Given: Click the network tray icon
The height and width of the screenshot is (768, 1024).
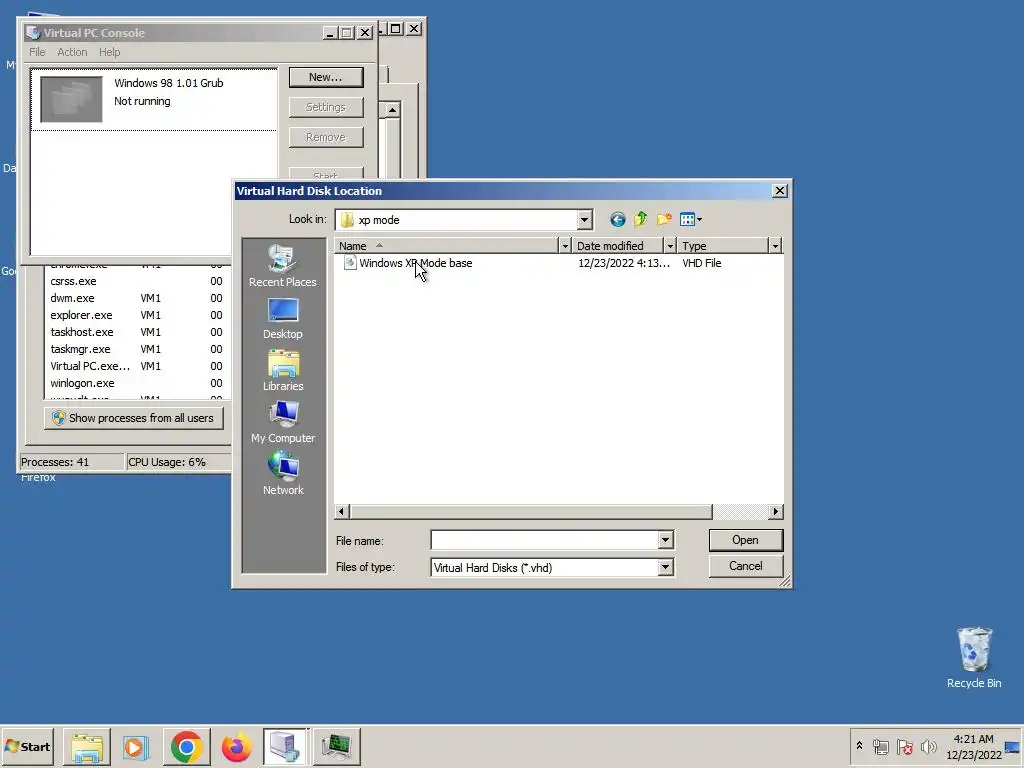Looking at the screenshot, I should coord(880,746).
